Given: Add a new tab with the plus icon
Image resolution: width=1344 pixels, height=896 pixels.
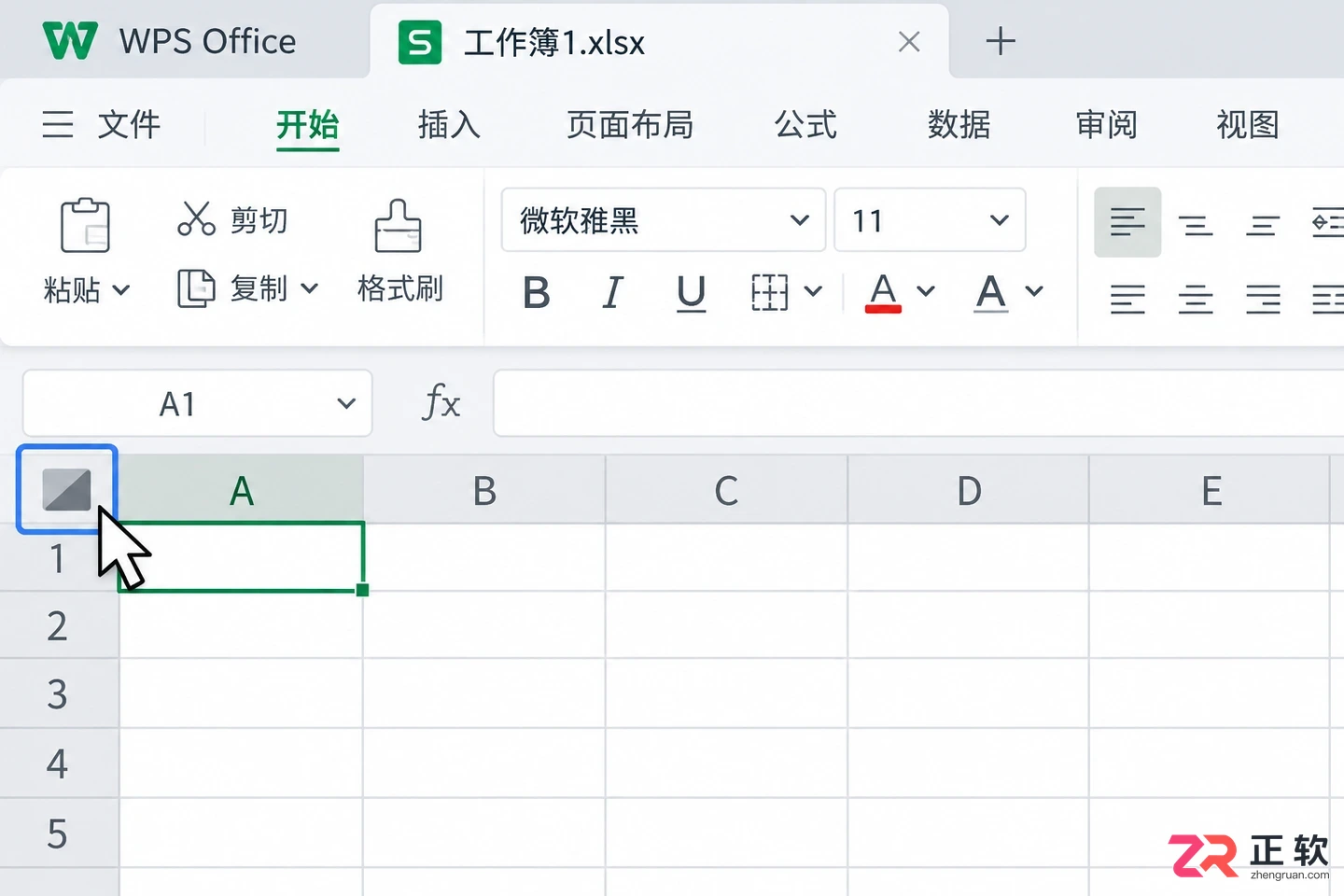Looking at the screenshot, I should coord(1001,41).
